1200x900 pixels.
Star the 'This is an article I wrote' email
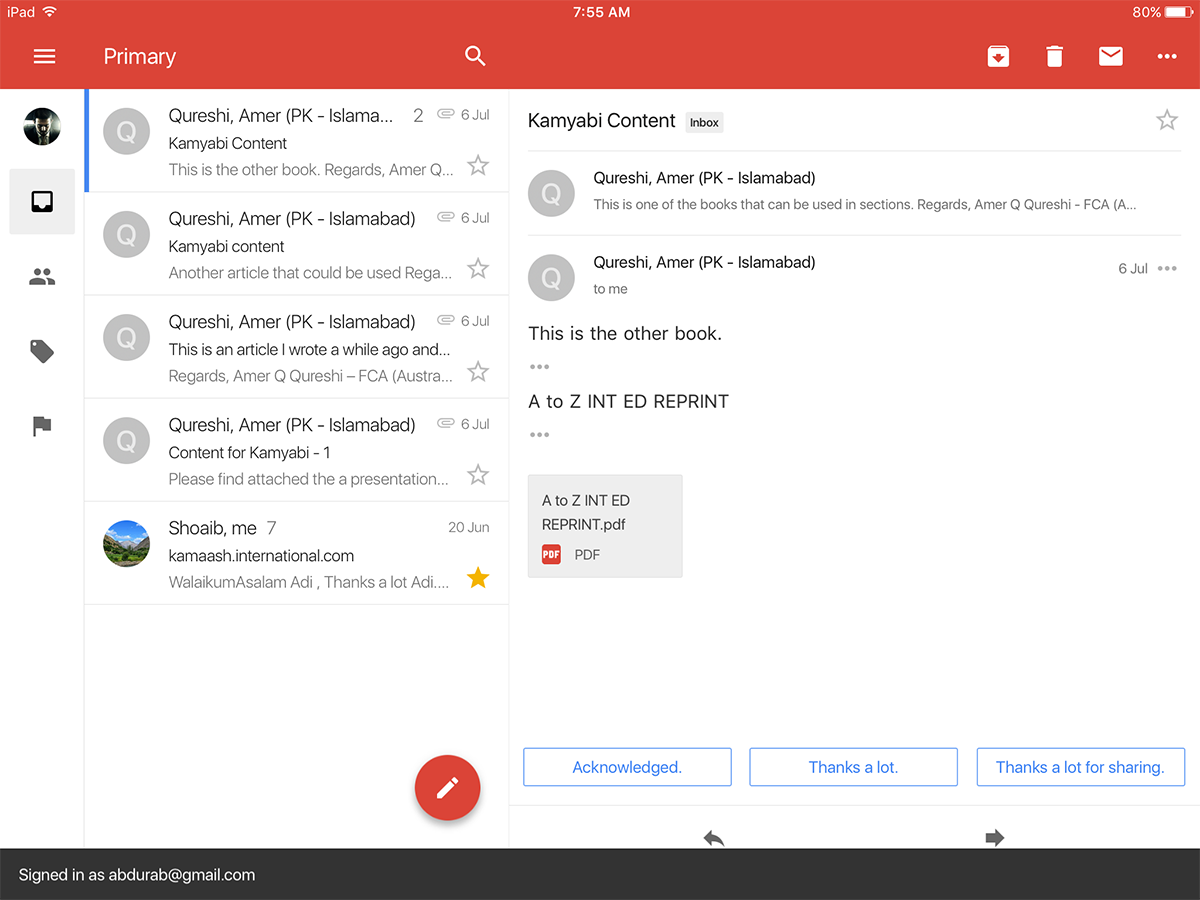coord(479,372)
